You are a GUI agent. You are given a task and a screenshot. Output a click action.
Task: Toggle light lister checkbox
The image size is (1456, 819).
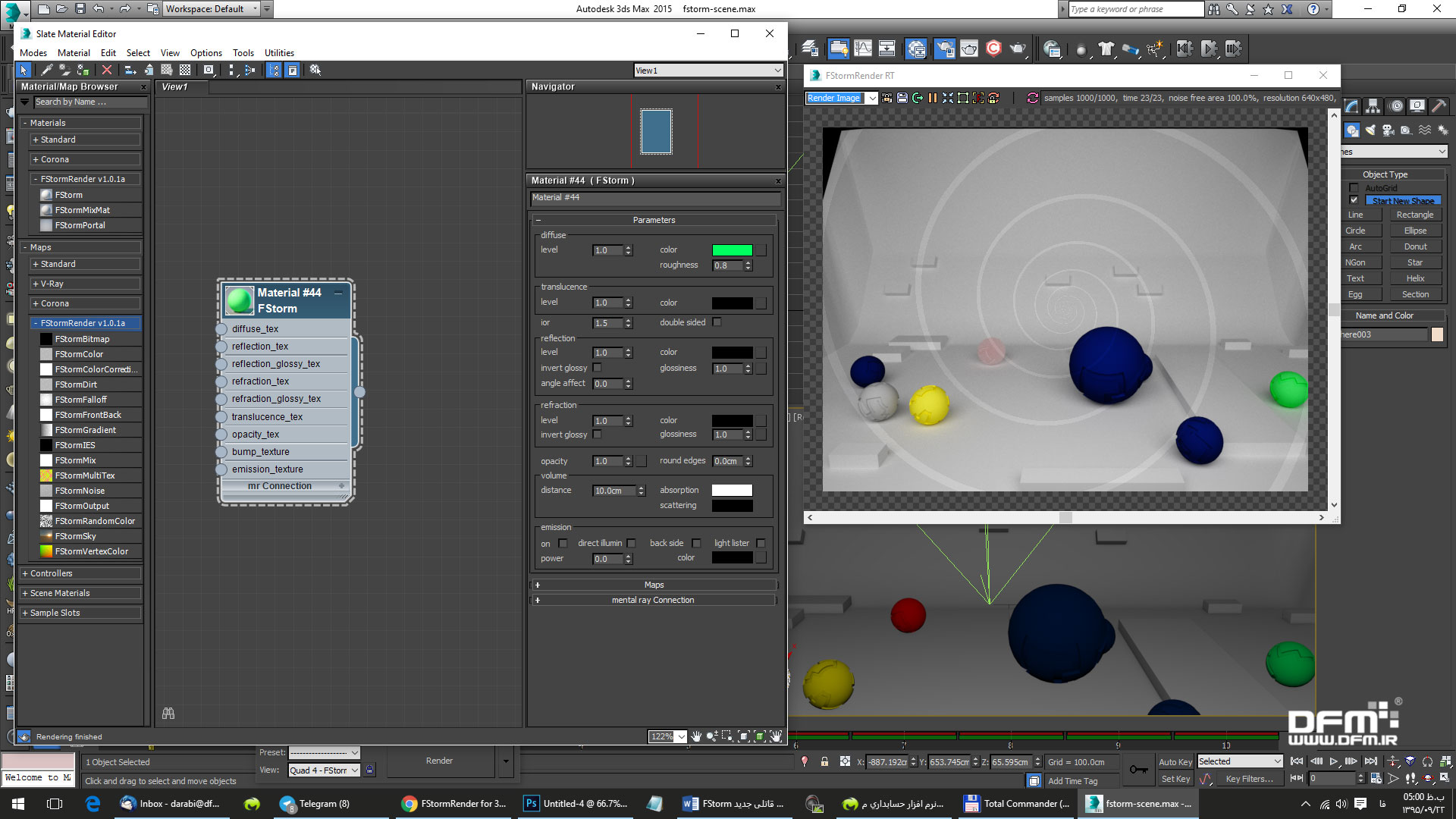(761, 543)
